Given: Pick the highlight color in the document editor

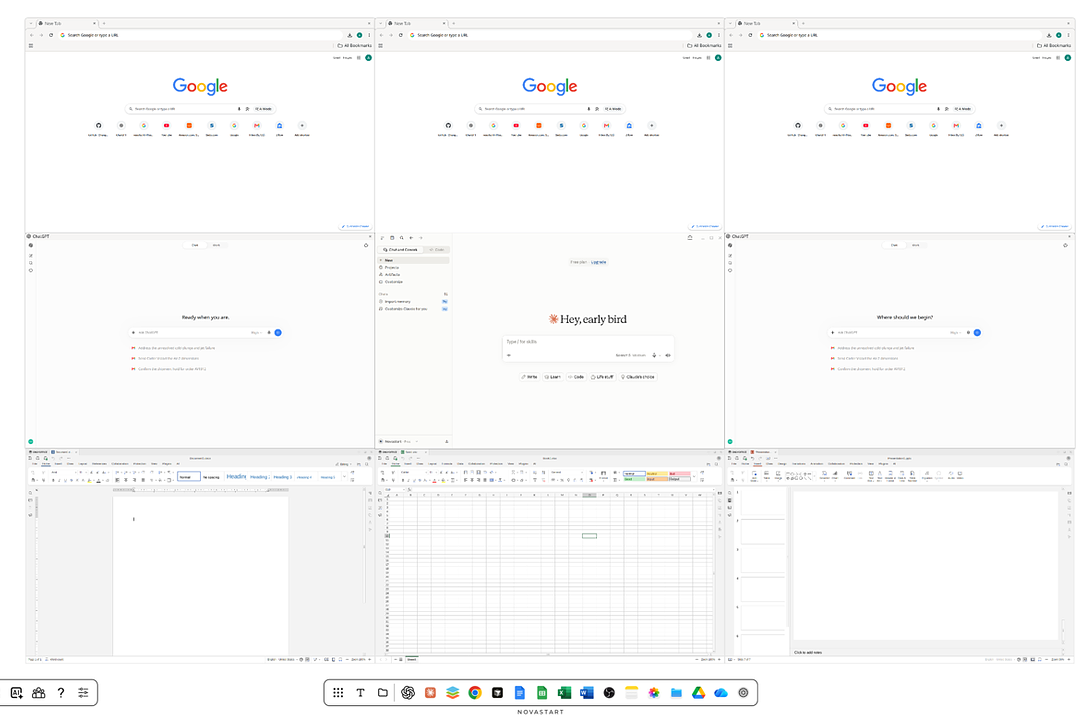Looking at the screenshot, I should (90, 480).
